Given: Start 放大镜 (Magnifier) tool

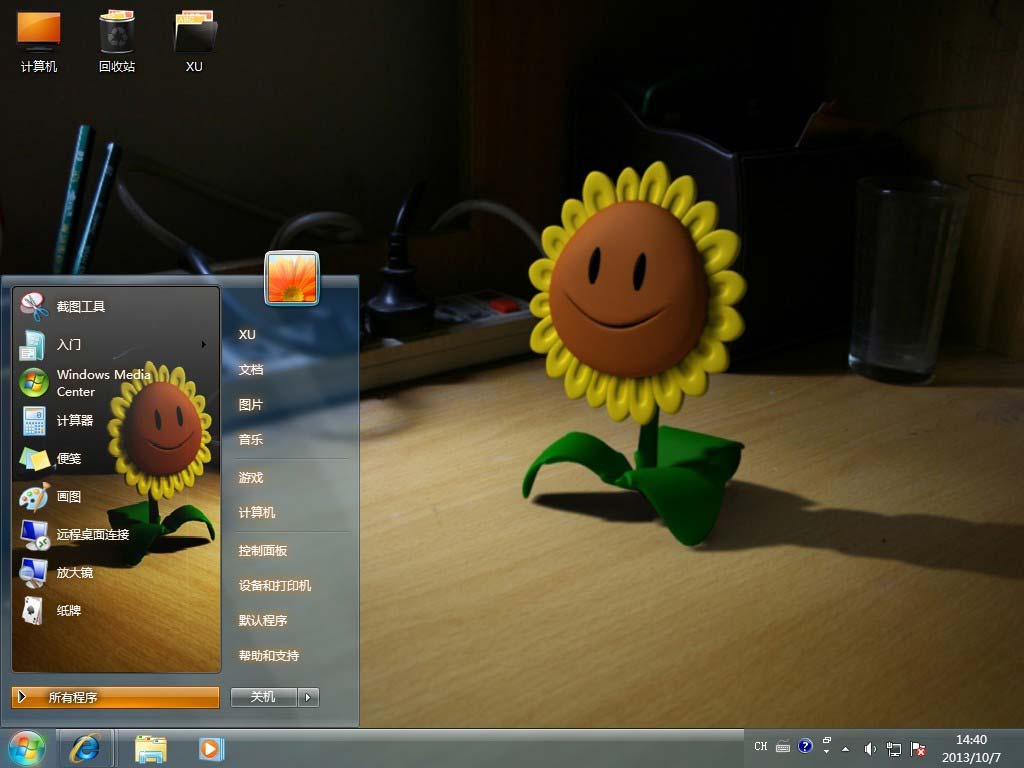Looking at the screenshot, I should tap(74, 573).
